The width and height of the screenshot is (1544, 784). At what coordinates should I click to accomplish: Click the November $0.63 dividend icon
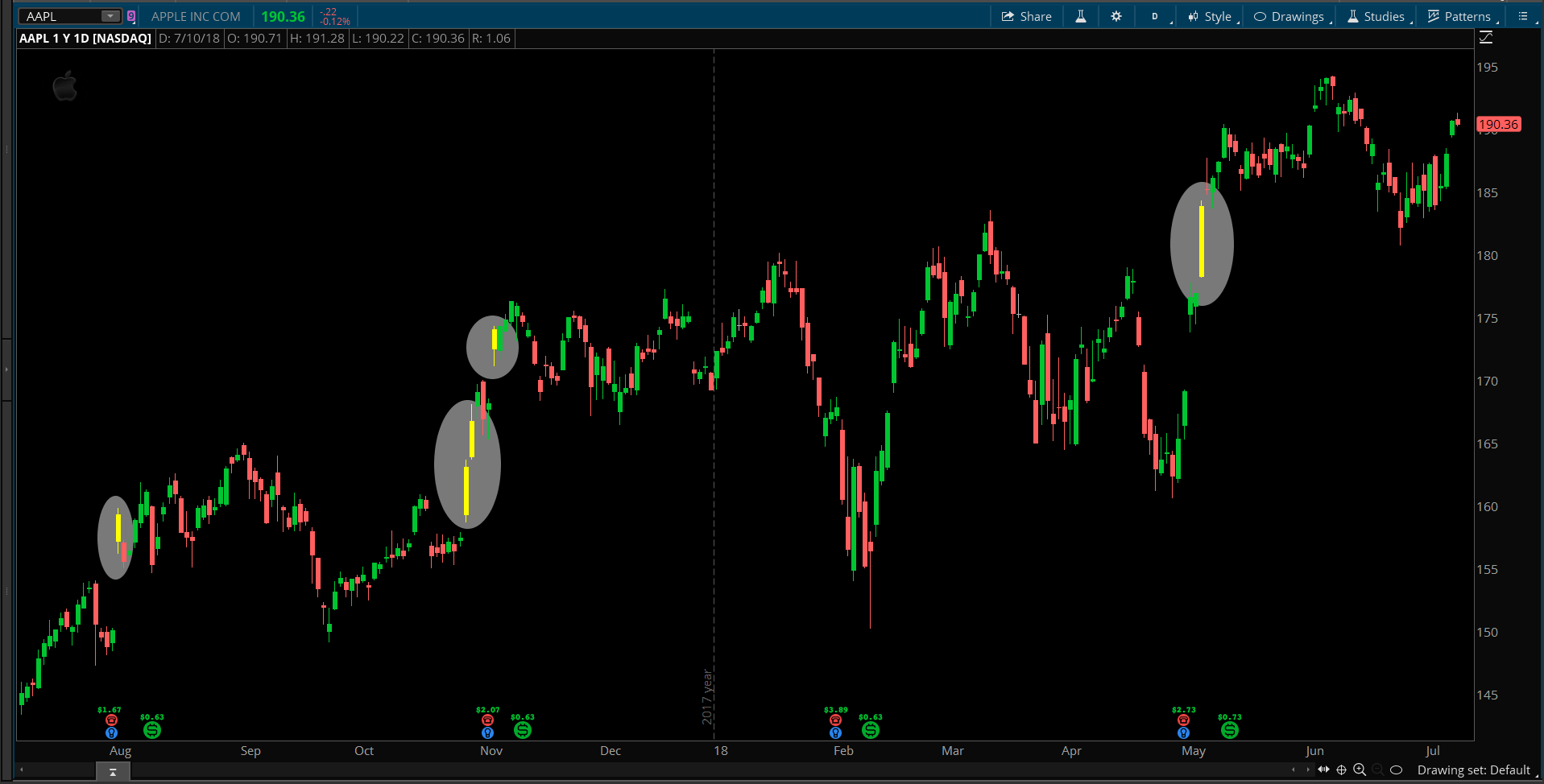click(522, 730)
